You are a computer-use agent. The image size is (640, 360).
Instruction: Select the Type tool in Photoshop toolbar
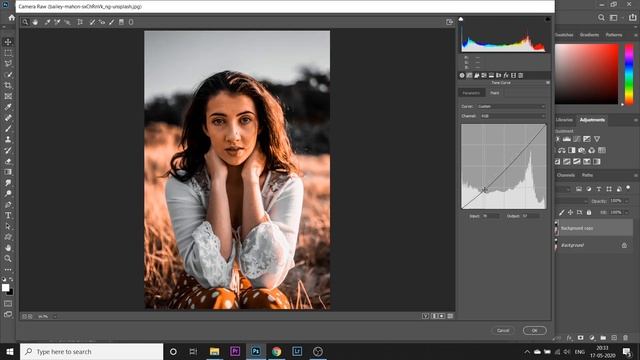pos(8,215)
